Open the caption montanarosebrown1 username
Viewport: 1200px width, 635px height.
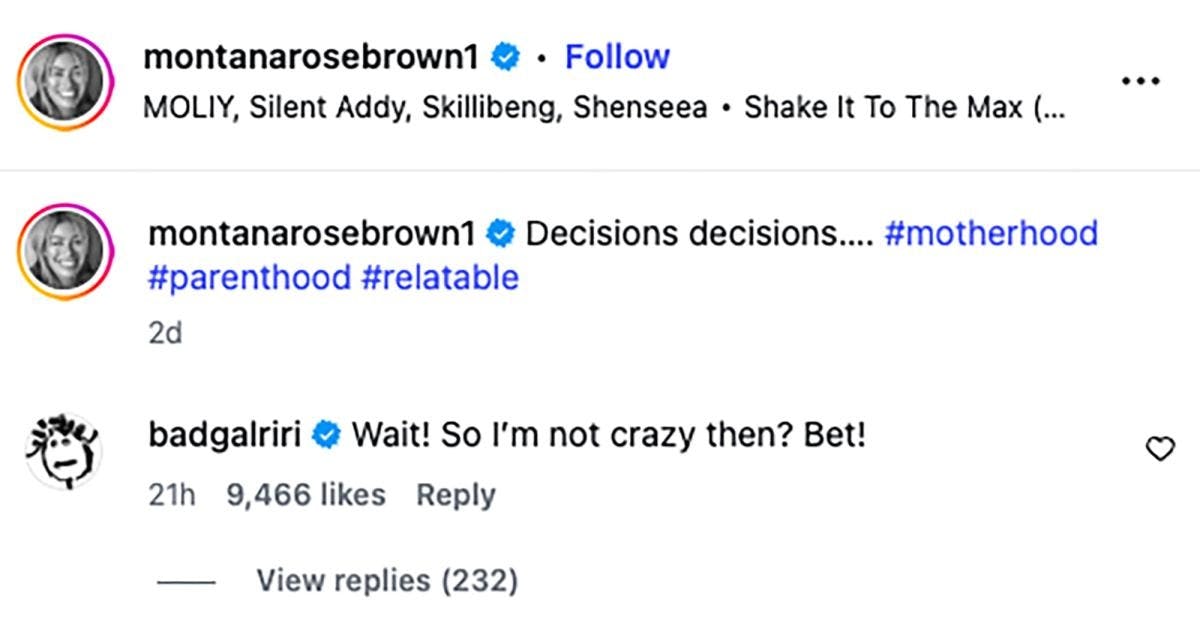(x=315, y=234)
